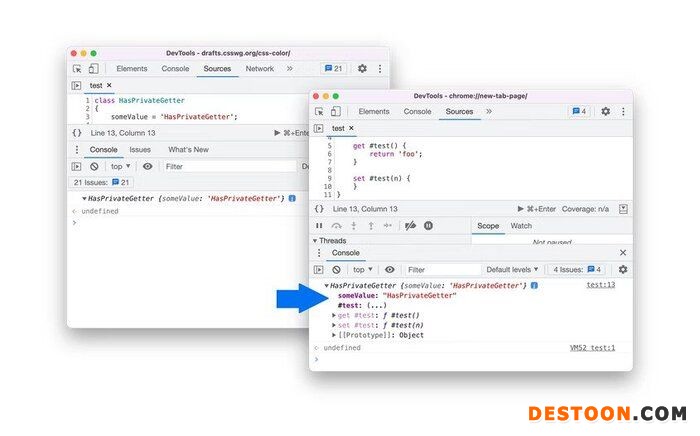
Task: Click inspect element icon in left DevTools window
Action: click(x=77, y=69)
